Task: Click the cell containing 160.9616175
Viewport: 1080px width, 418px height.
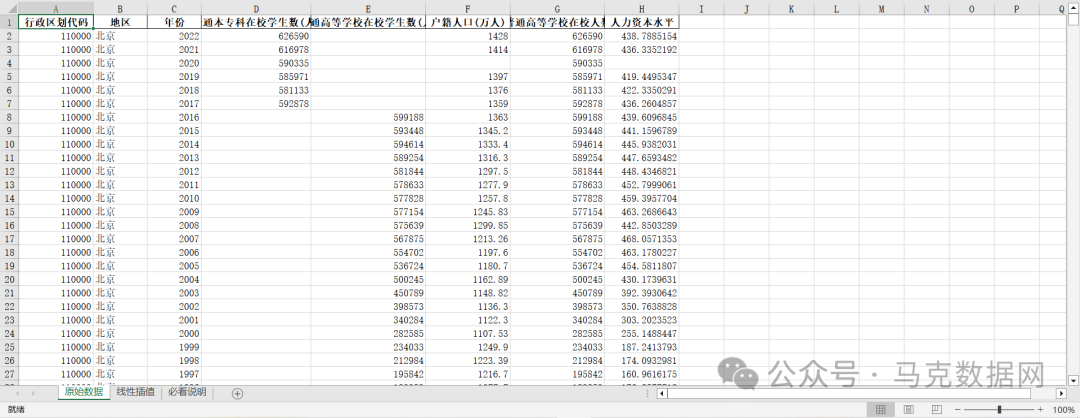Action: [642, 373]
